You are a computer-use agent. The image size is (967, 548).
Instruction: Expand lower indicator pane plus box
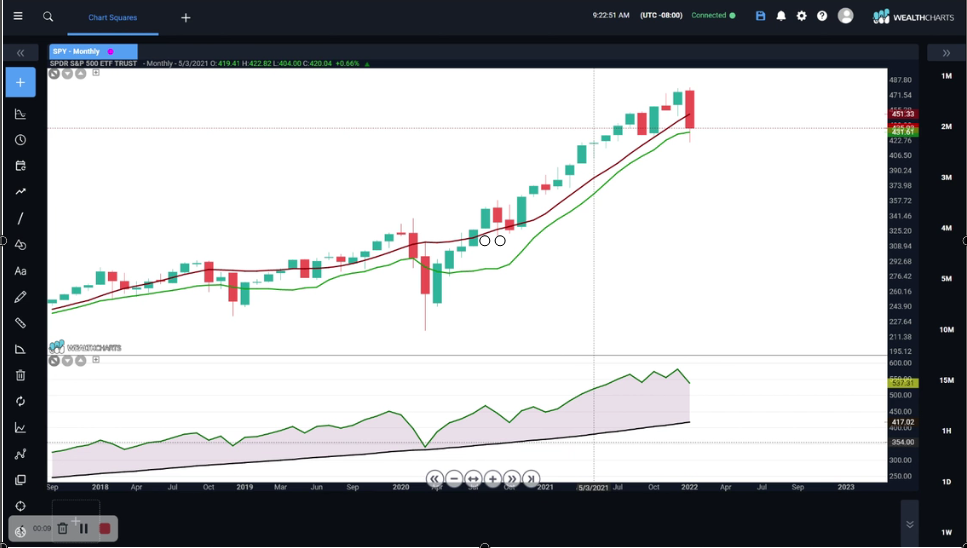point(96,359)
